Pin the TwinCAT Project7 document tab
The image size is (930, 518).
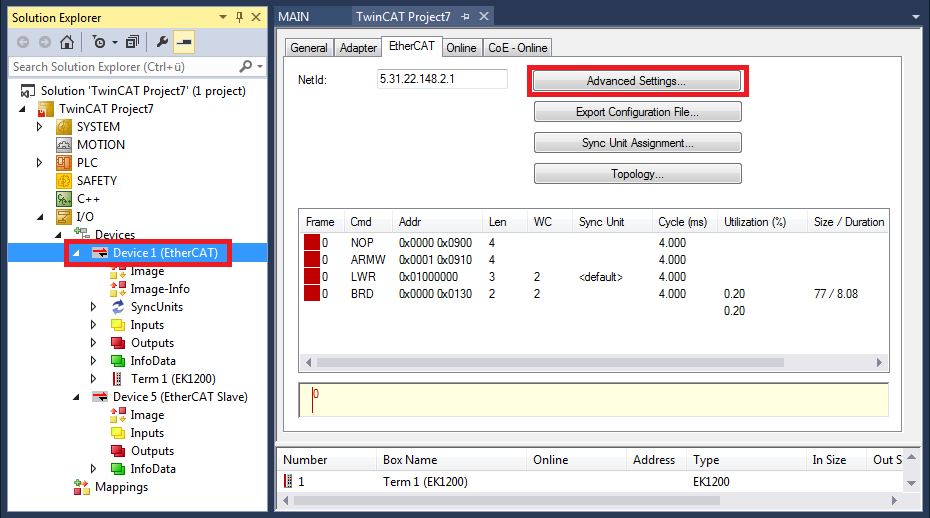click(x=466, y=17)
